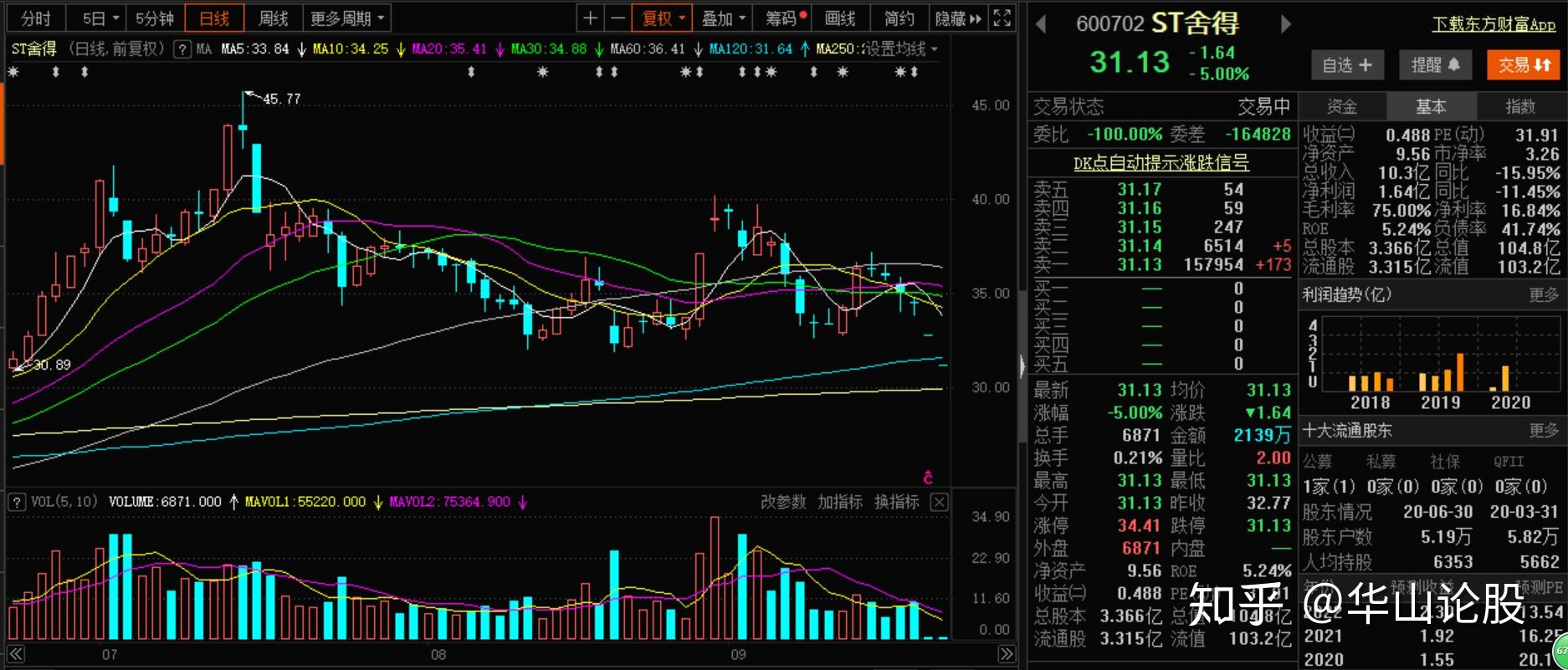Click the magenta MAVOL2:75364.900 legend

point(449,502)
